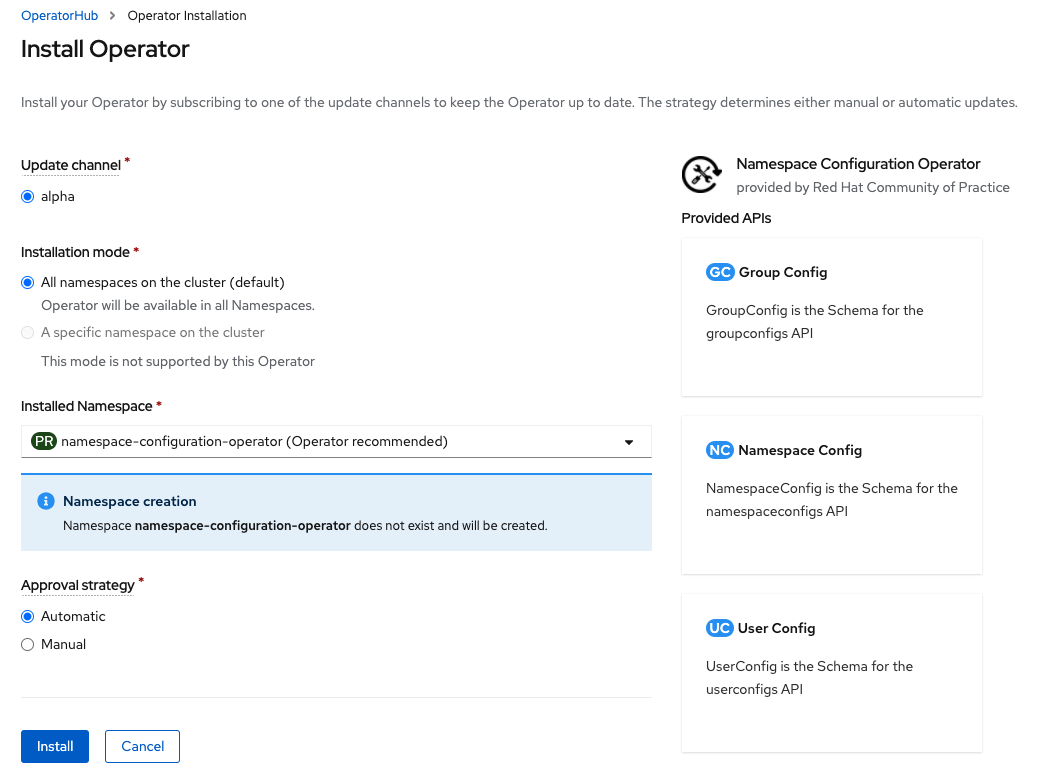Click the Update channel field label
The width and height of the screenshot is (1059, 781).
(71, 165)
